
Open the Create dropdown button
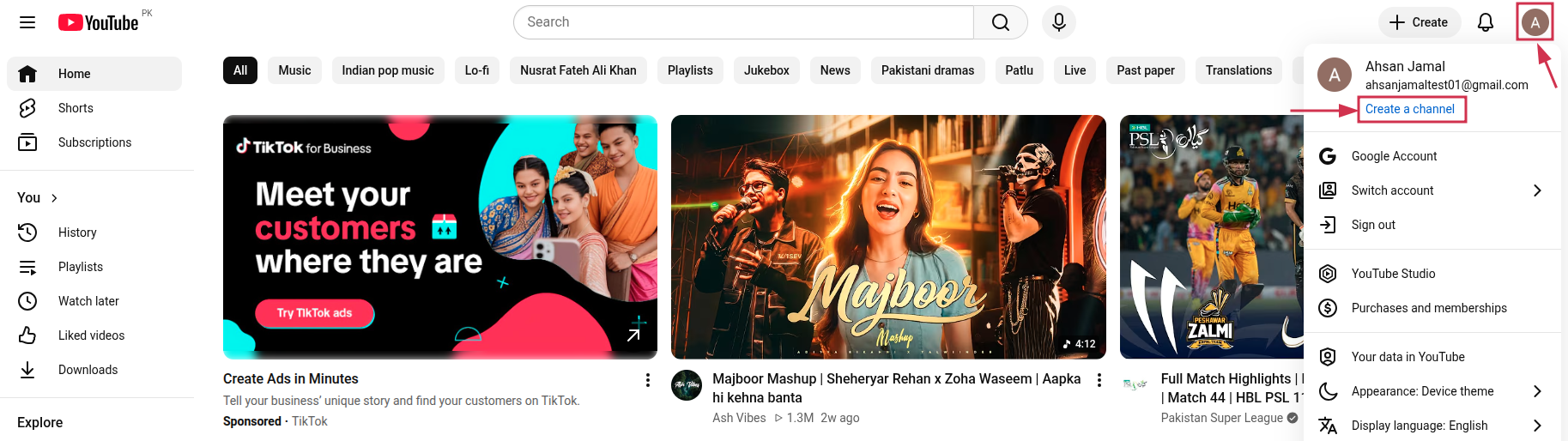coord(1419,22)
